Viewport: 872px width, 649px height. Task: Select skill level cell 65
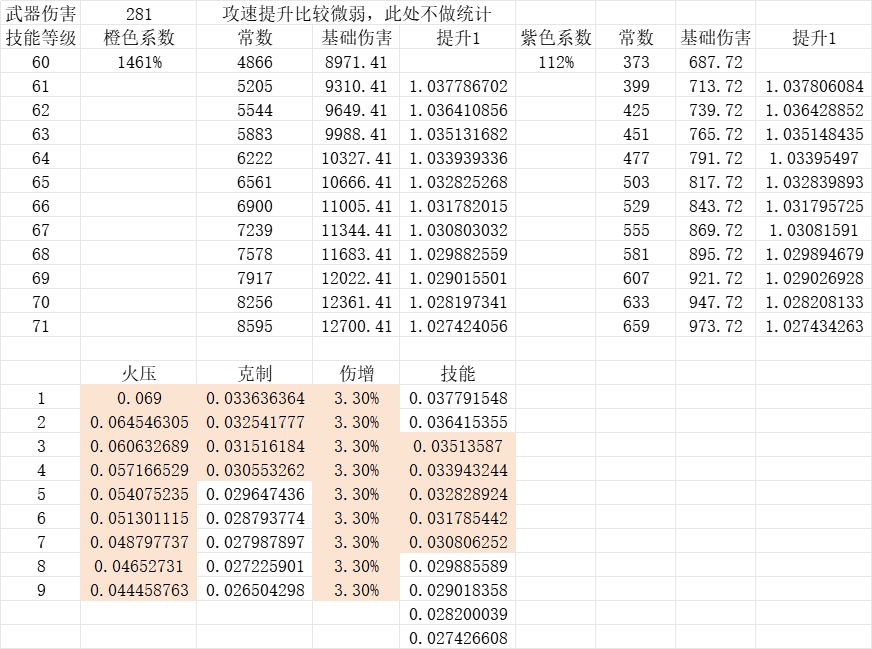tap(41, 182)
